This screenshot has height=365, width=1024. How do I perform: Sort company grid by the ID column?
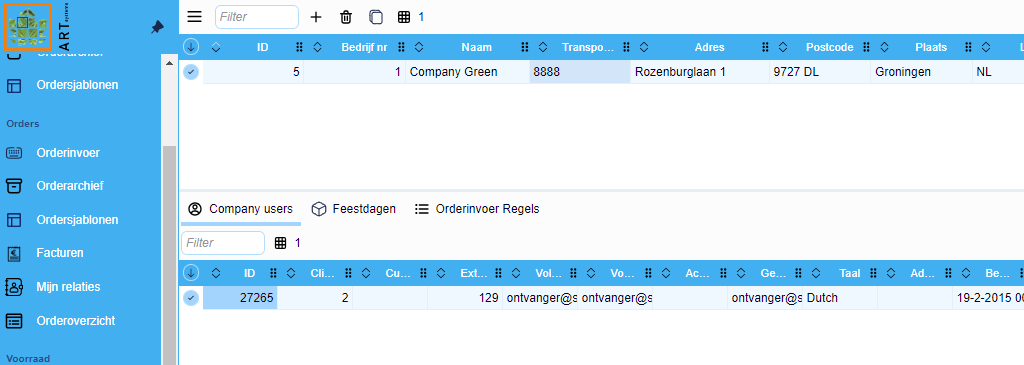[x=216, y=47]
